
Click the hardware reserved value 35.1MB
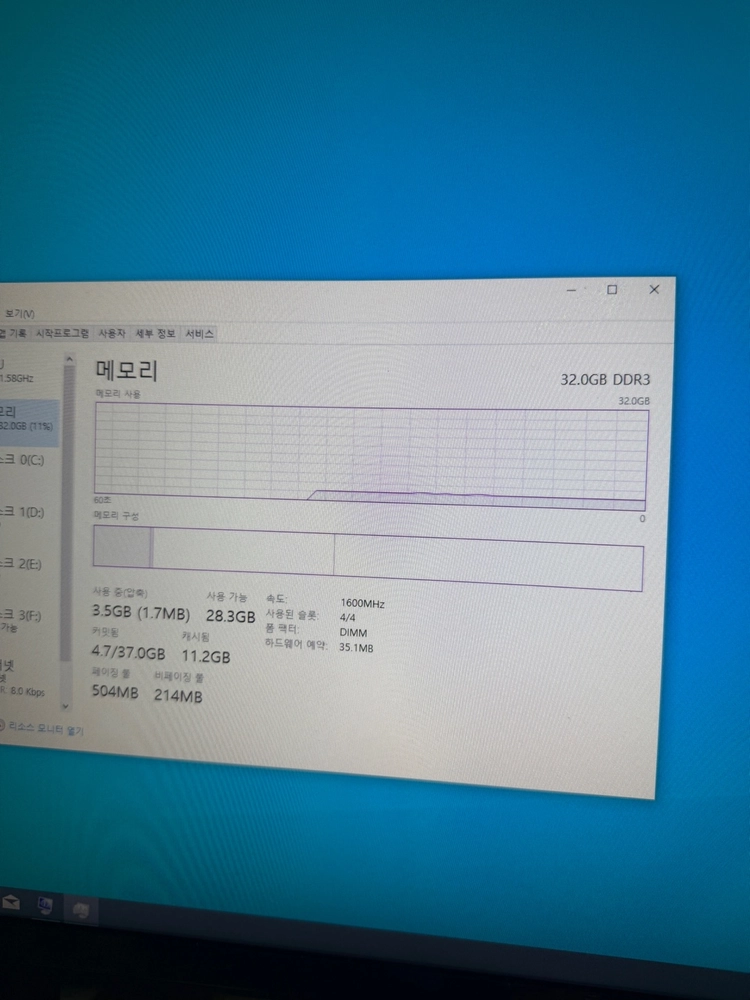[x=356, y=648]
